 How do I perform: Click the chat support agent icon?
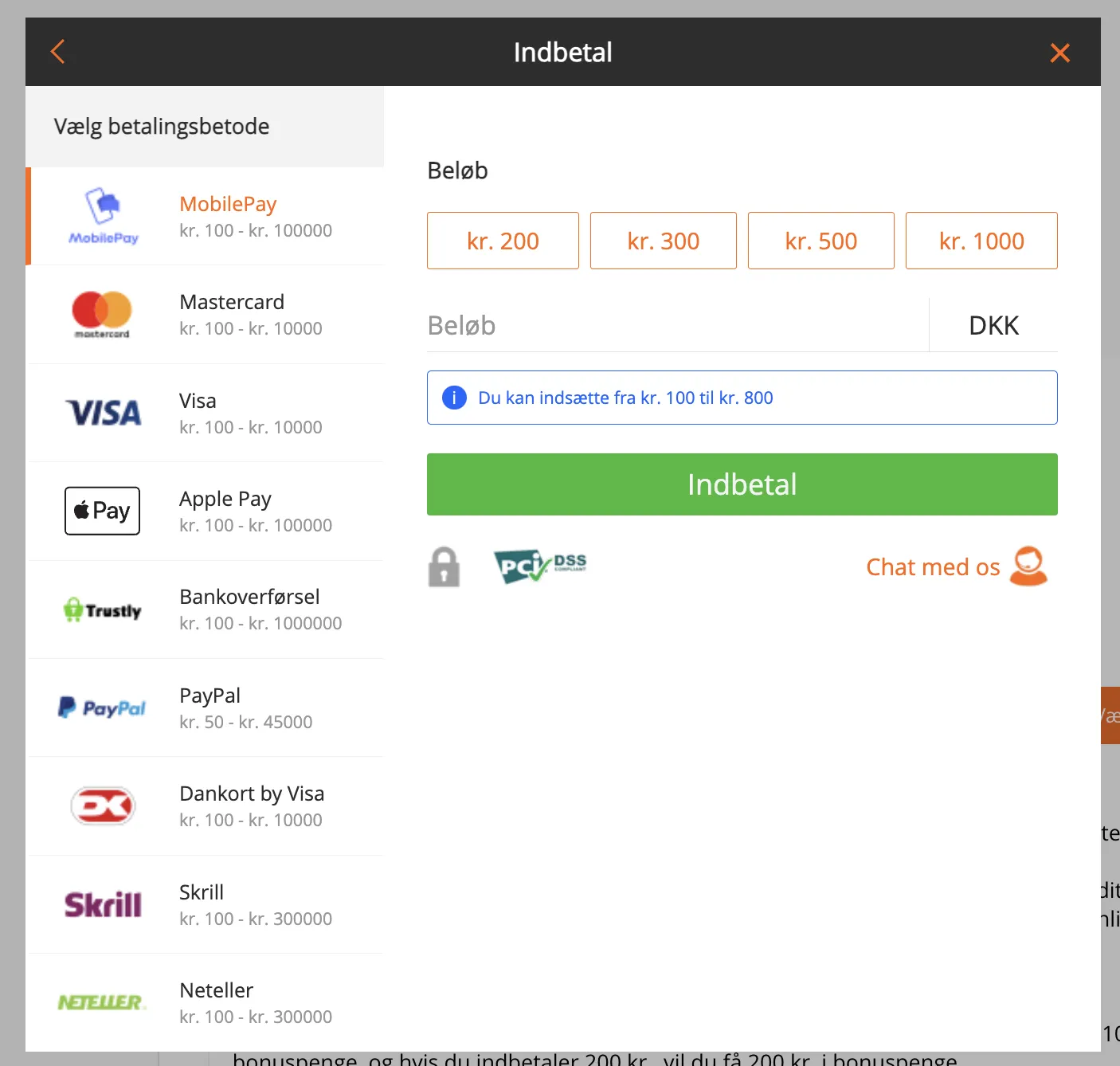[x=1028, y=566]
